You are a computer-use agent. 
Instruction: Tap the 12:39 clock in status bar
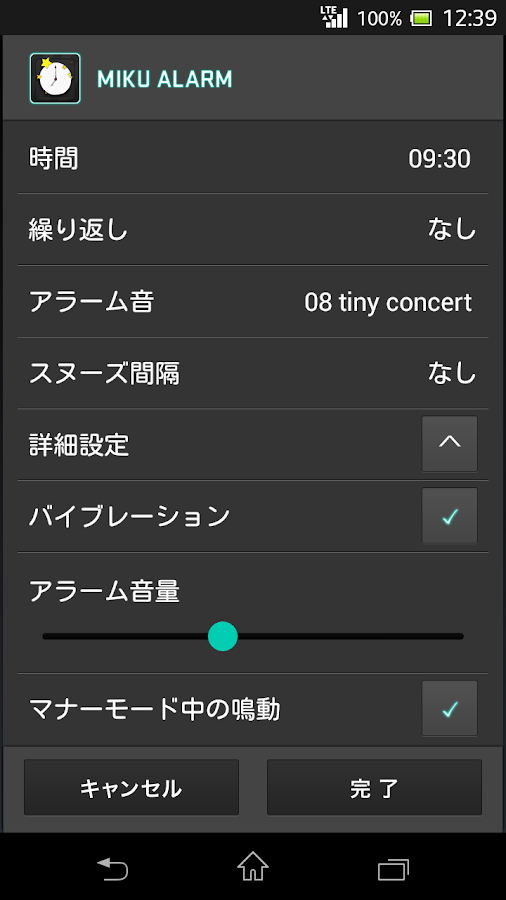[469, 18]
